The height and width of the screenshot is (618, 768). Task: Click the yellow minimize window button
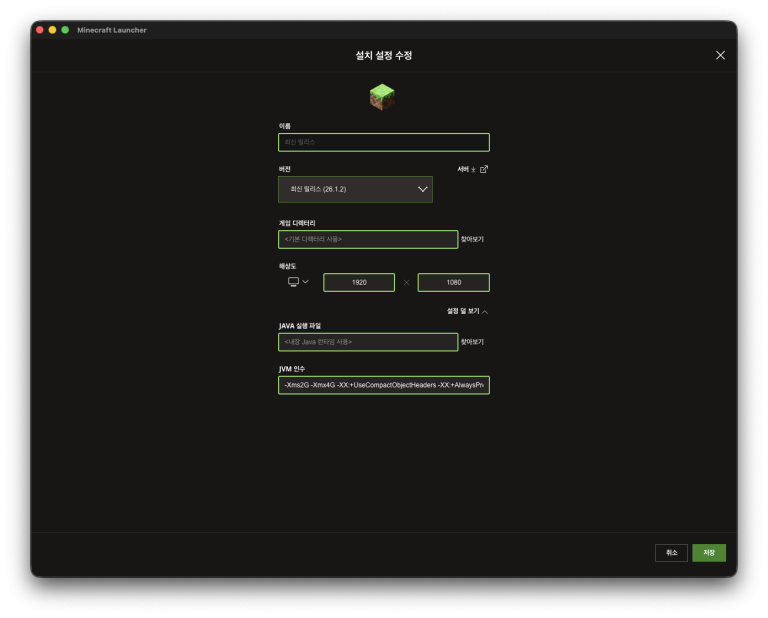[x=52, y=30]
